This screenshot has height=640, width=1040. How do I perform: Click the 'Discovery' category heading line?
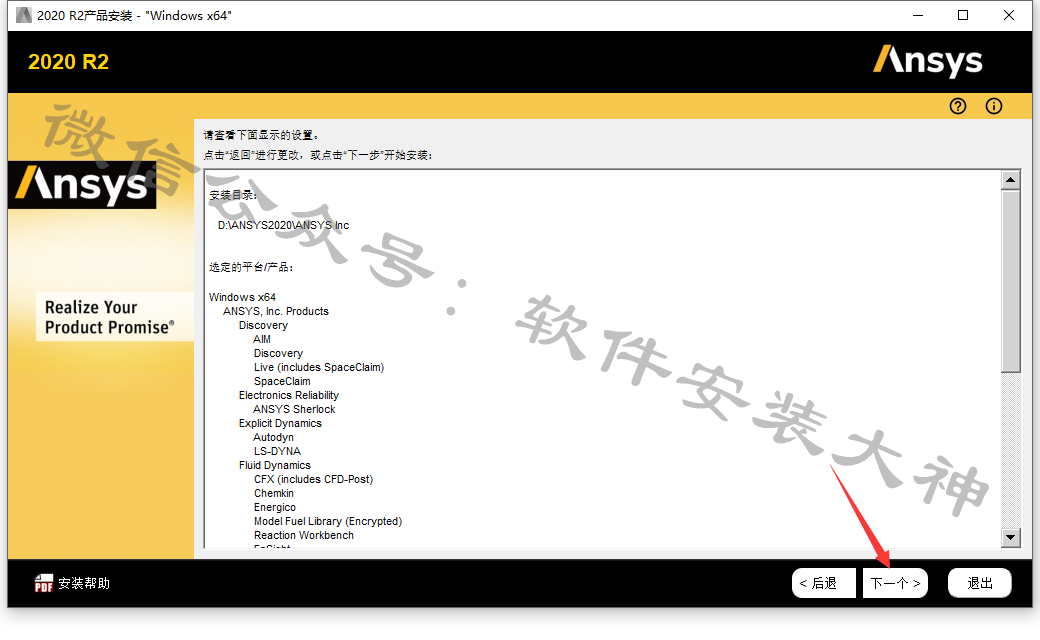tap(263, 325)
